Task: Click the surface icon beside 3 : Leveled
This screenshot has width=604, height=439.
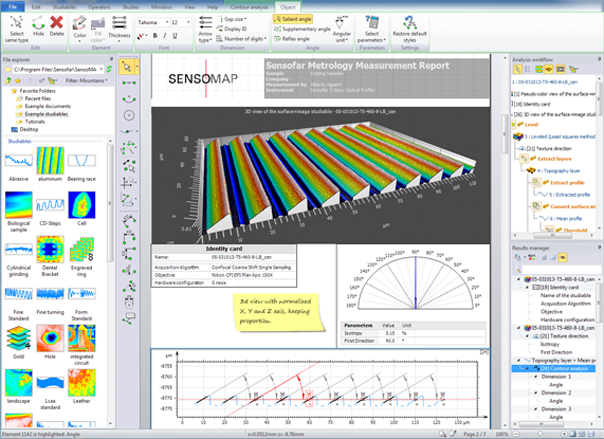Action: coord(518,136)
